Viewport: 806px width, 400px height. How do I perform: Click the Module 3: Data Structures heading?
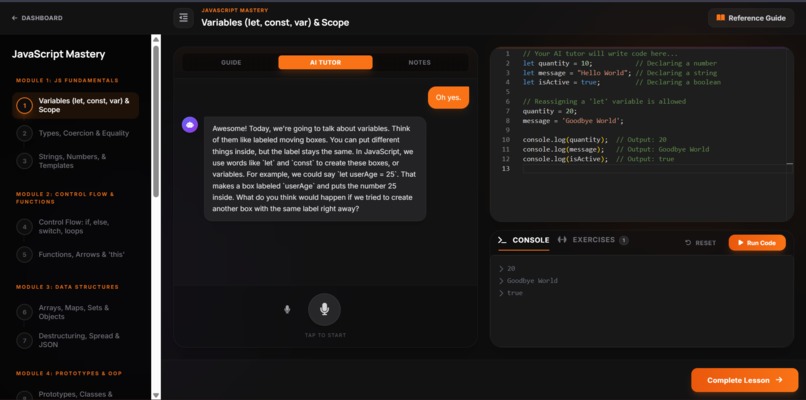pos(67,287)
